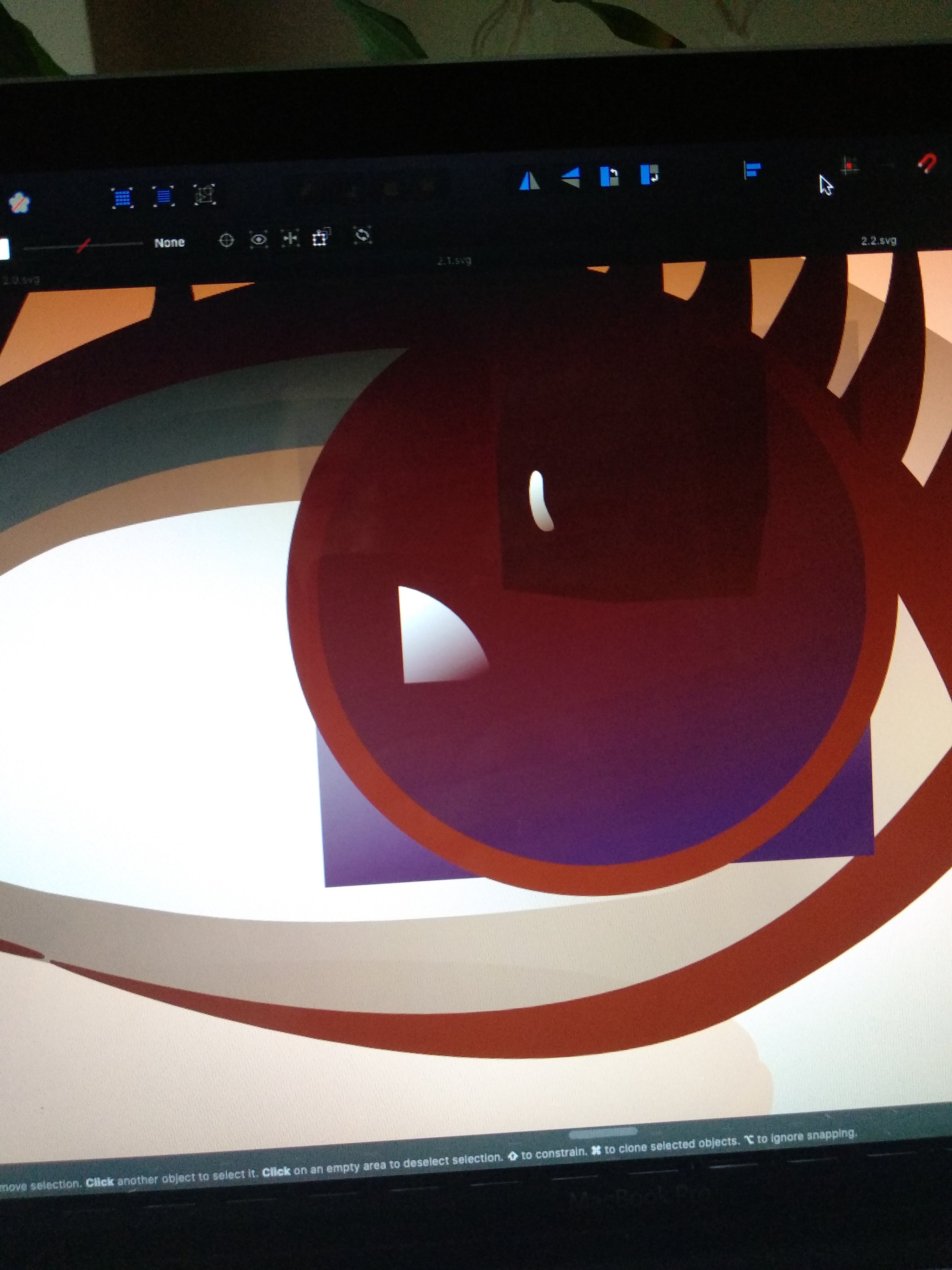The height and width of the screenshot is (1270, 952).
Task: Rotate selection 90 degrees clockwise
Action: (x=650, y=174)
